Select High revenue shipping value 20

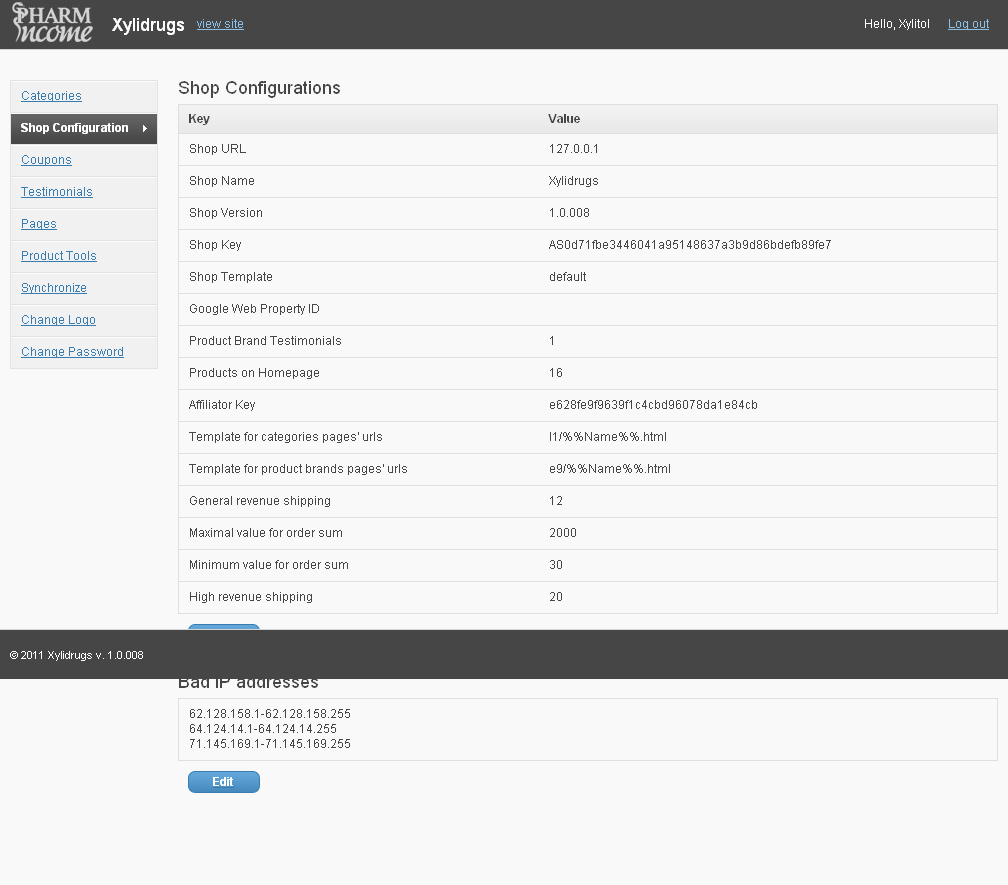tap(556, 597)
